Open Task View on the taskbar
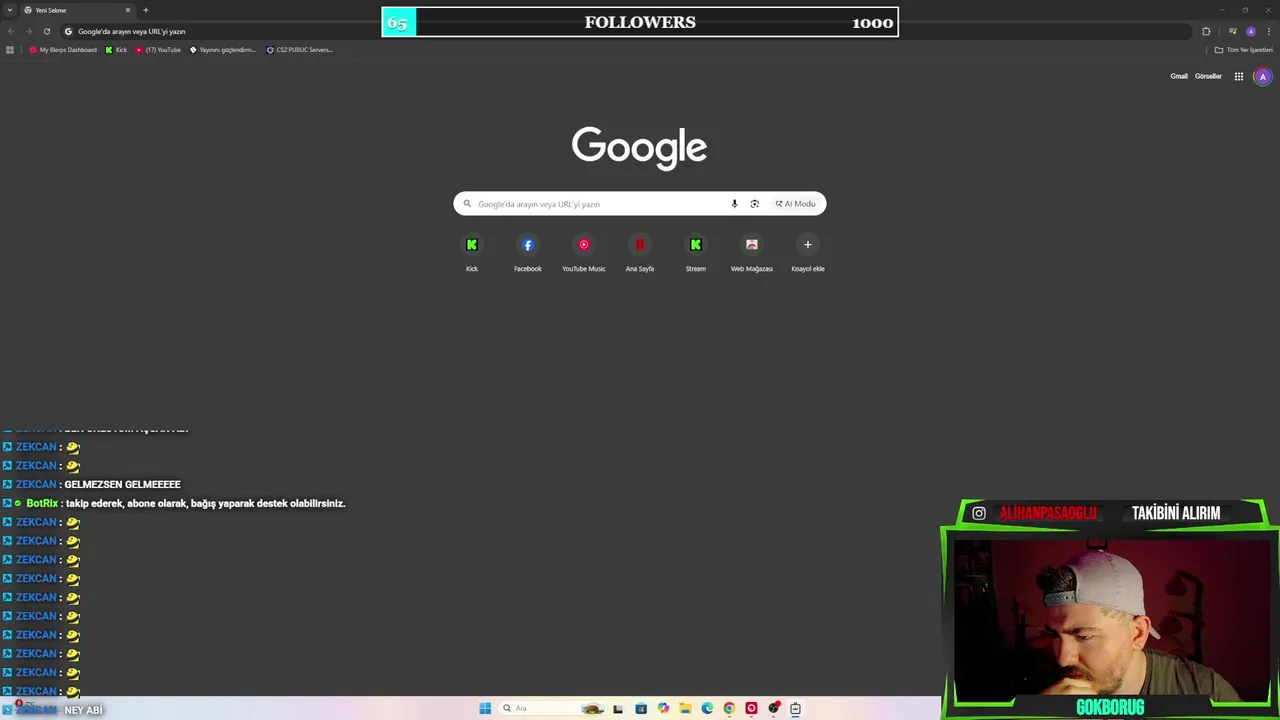1280x720 pixels. 618,708
